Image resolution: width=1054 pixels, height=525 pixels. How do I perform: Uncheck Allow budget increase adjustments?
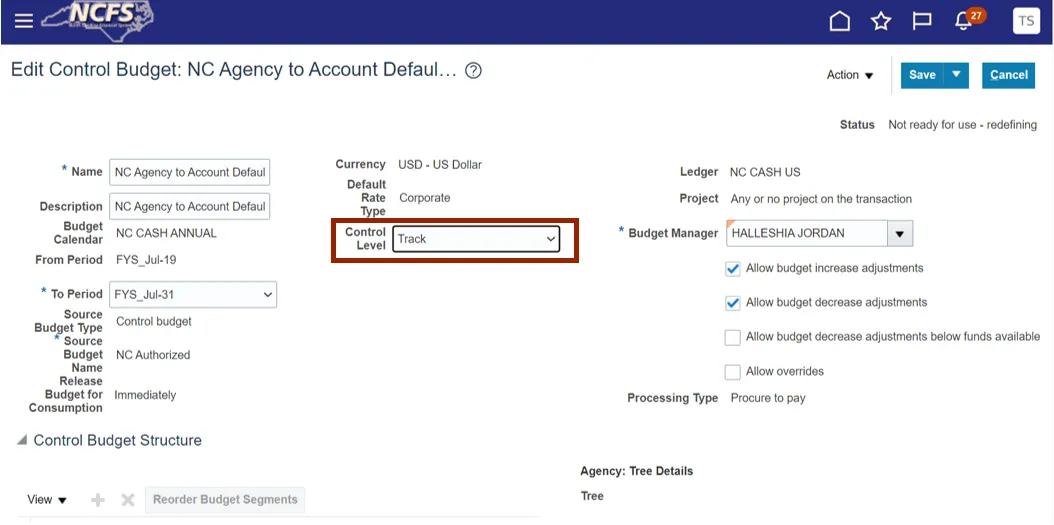click(733, 269)
